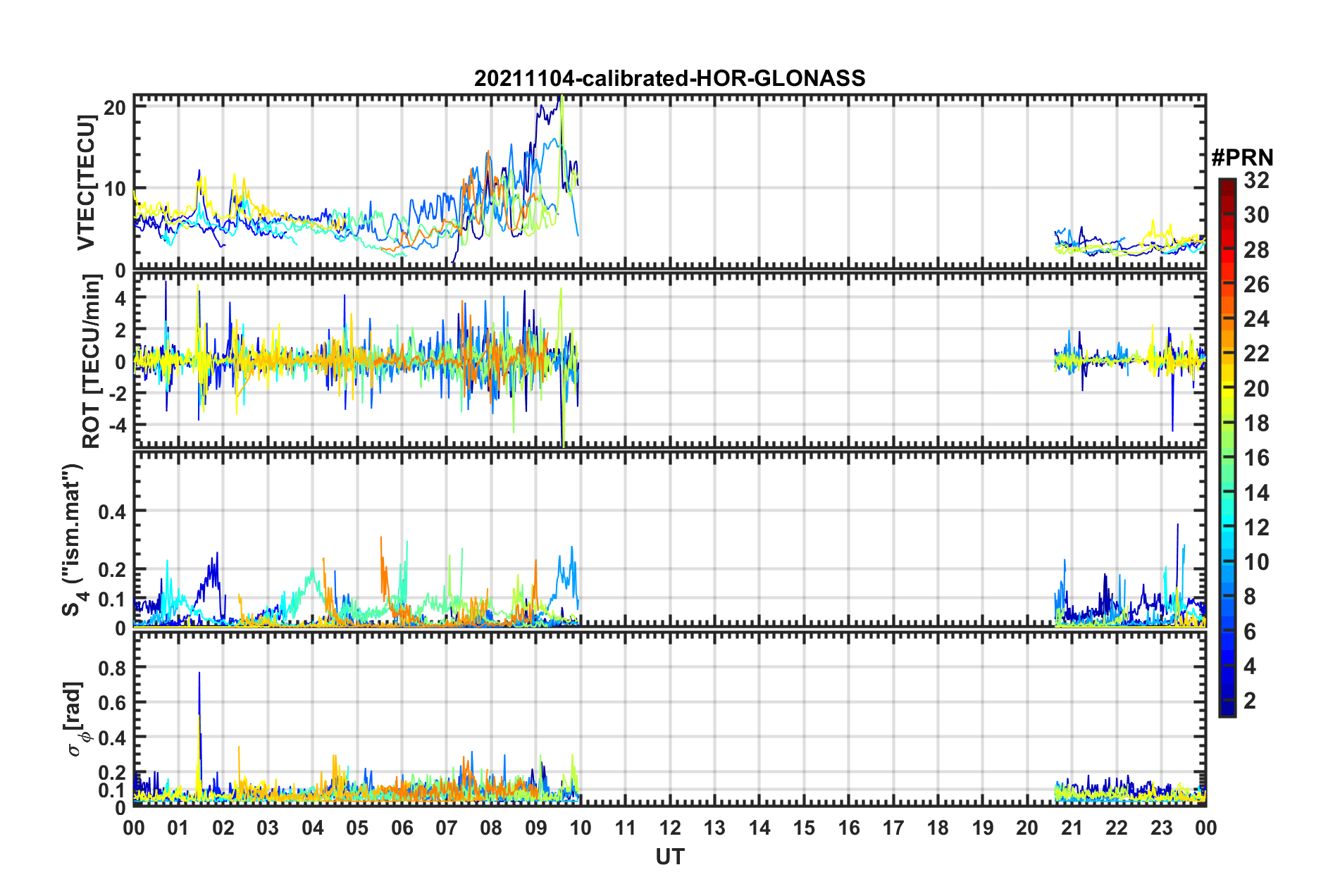
Task: Click the sigma-phi panel y-tick 0.8
Action: 113,668
